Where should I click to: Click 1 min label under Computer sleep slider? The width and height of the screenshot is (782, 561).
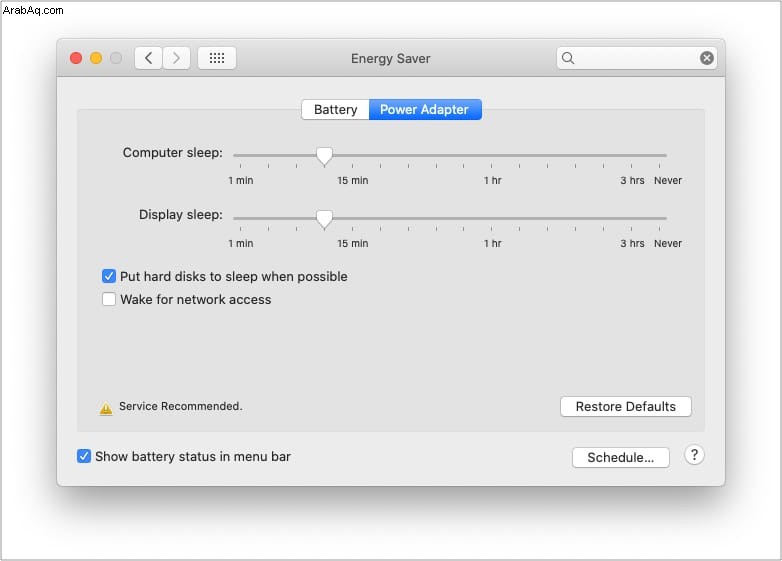tap(241, 181)
